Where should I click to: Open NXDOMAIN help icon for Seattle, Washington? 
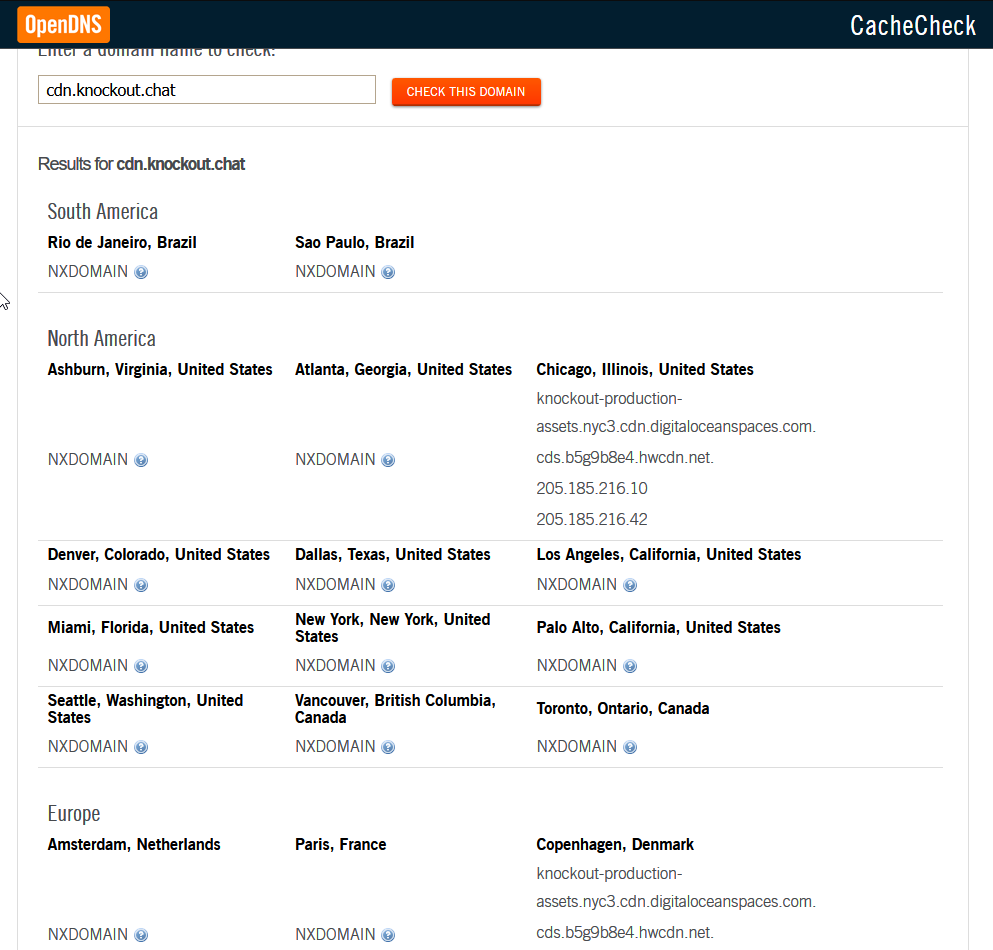(141, 747)
